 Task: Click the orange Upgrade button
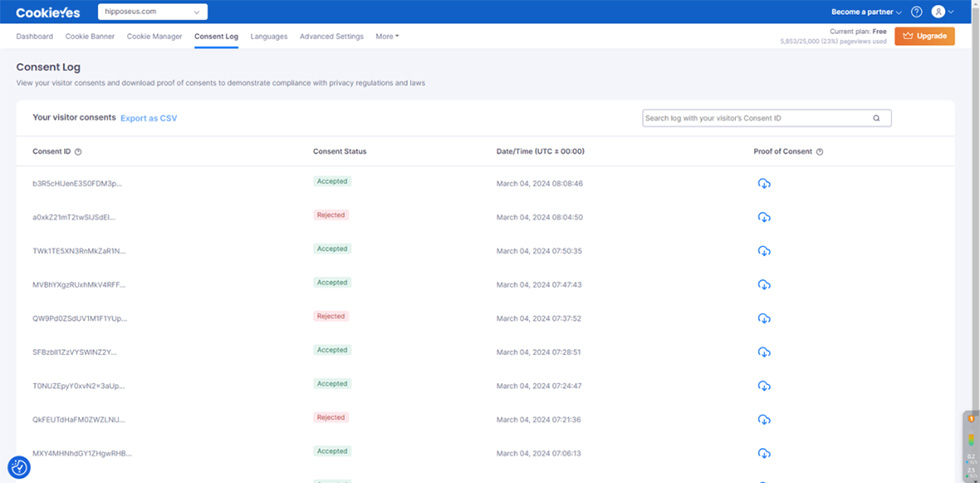coord(924,36)
